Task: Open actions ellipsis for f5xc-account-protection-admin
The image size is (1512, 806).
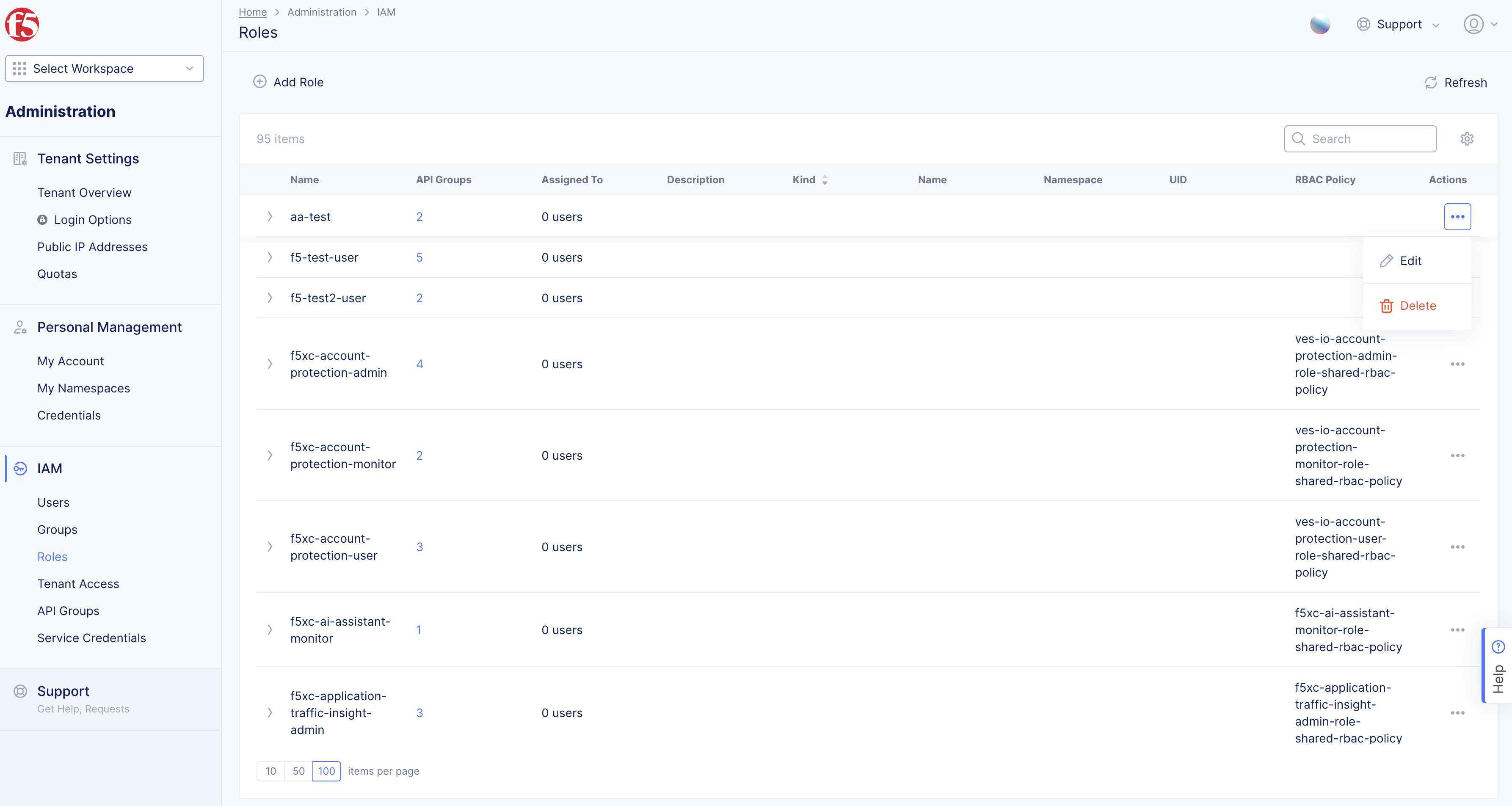Action: [x=1458, y=364]
